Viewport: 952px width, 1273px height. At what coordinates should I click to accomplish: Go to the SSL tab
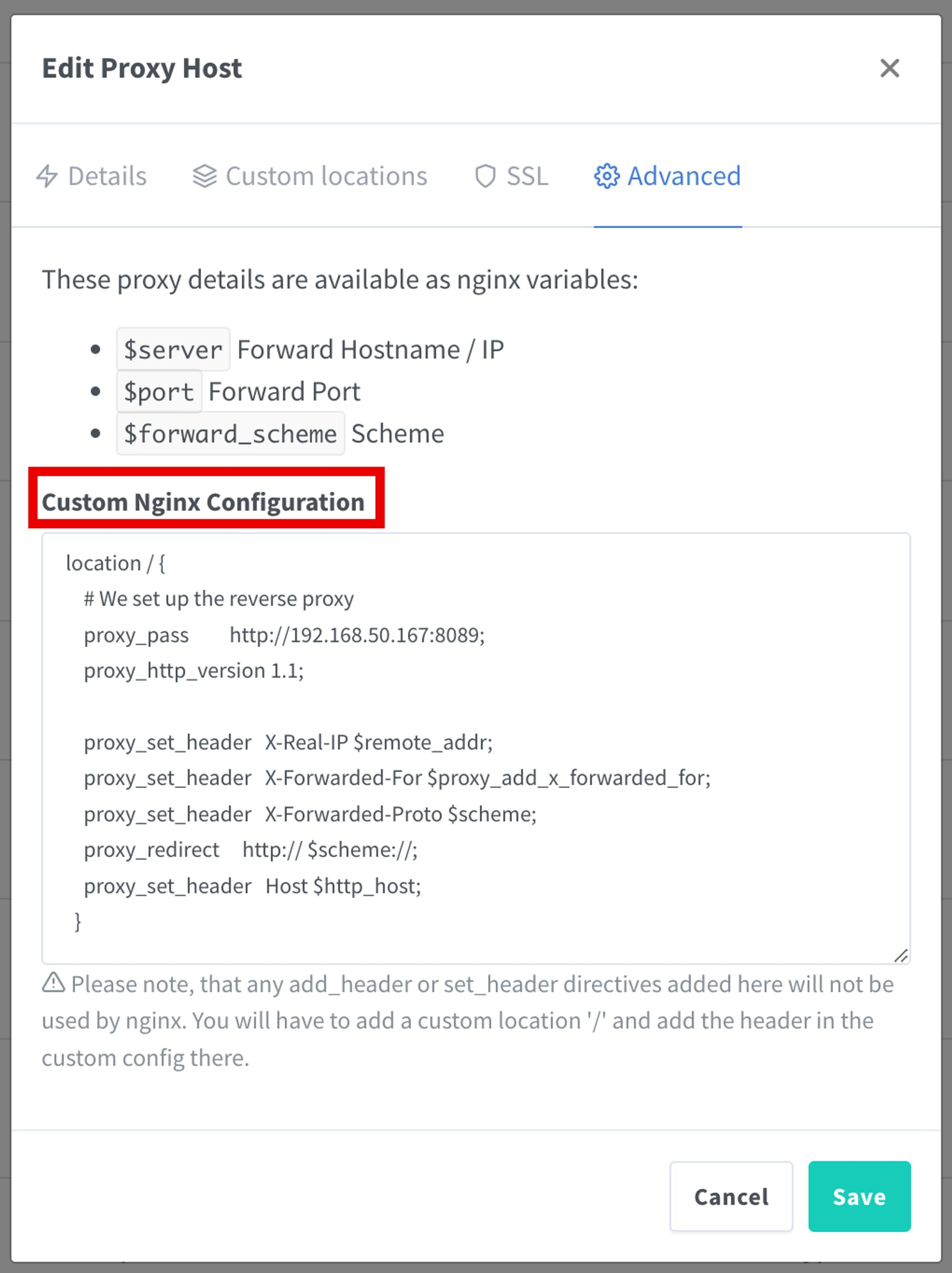(x=511, y=176)
